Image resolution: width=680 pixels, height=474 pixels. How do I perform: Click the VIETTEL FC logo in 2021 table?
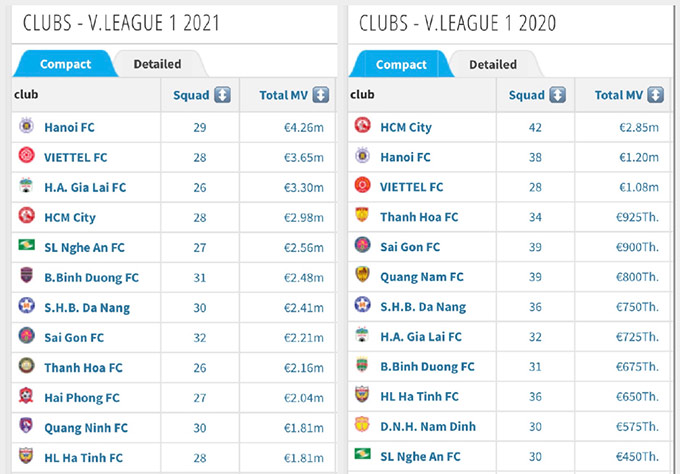pos(26,157)
